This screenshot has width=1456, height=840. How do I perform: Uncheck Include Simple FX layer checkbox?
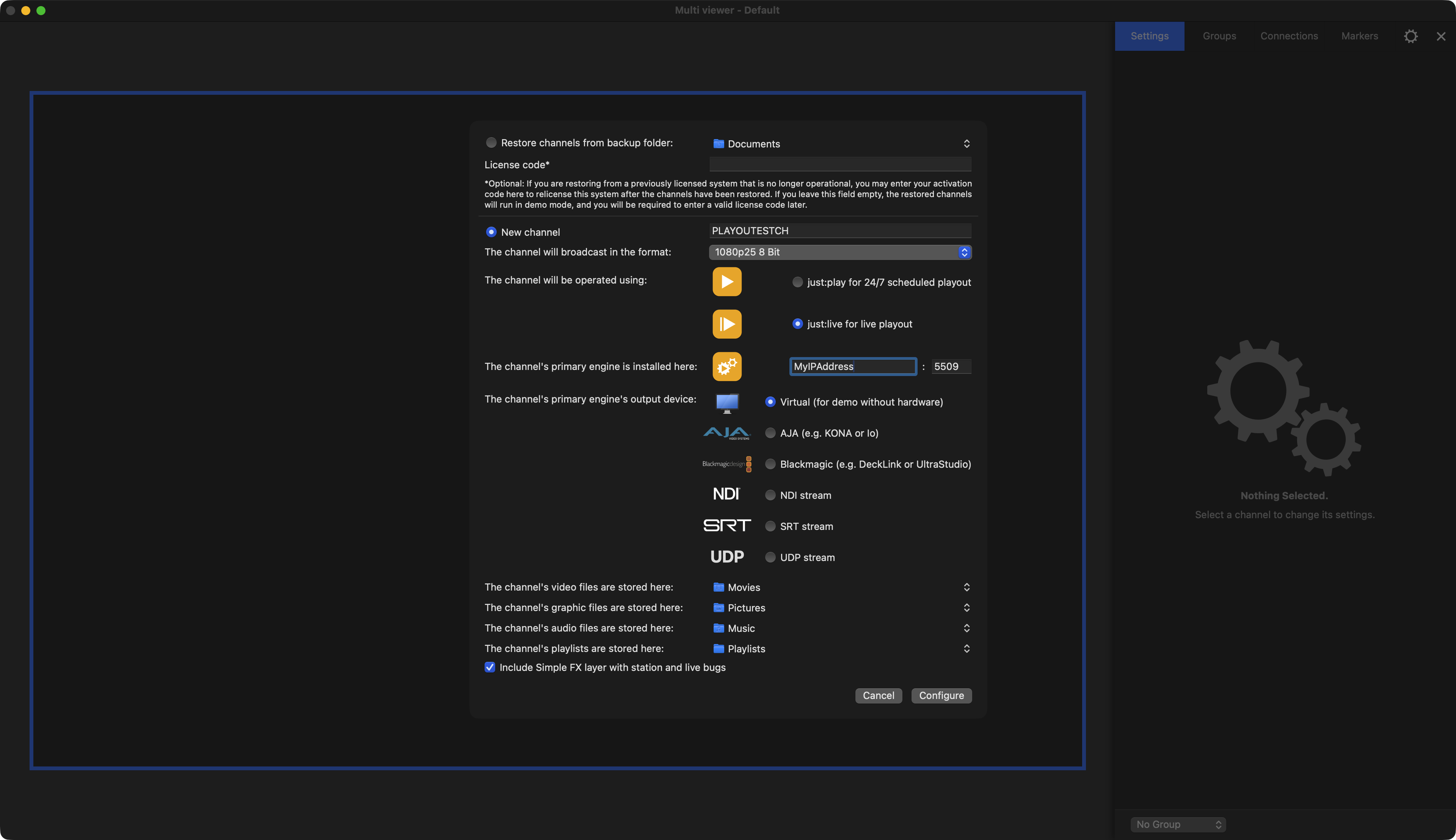490,668
